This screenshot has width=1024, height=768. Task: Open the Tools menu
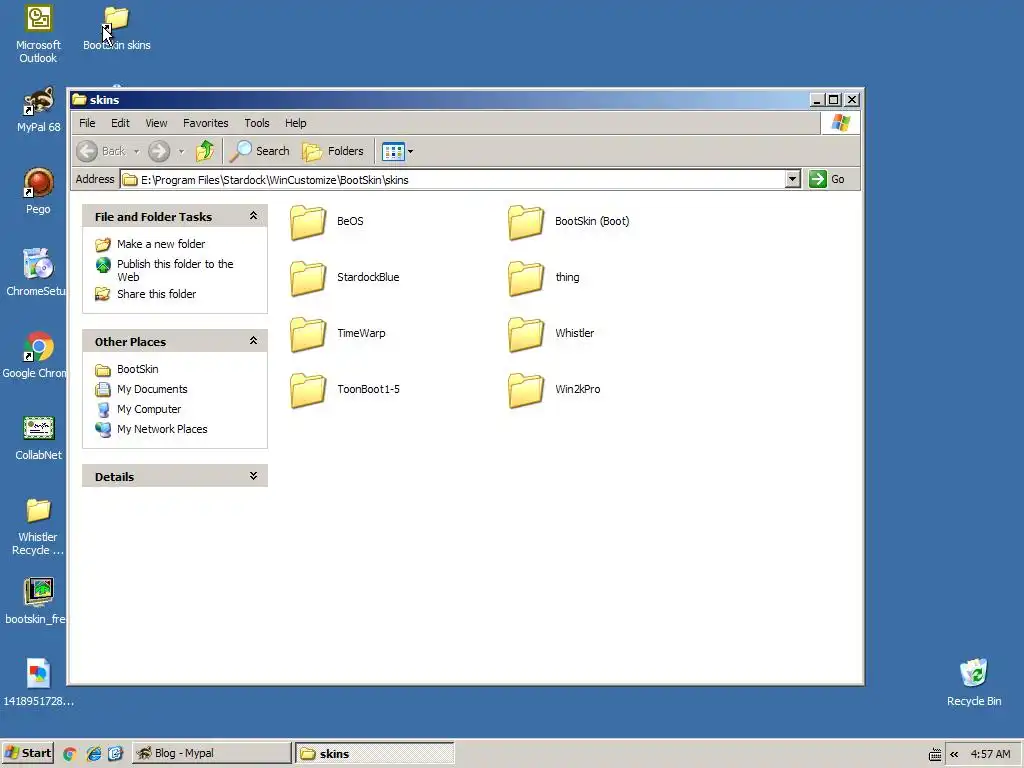[257, 123]
